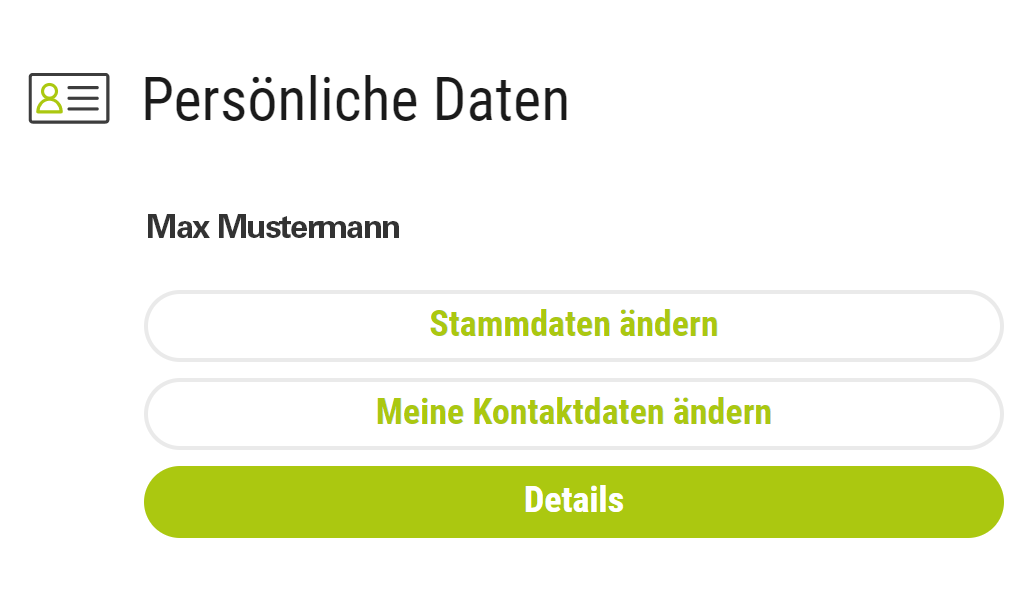The height and width of the screenshot is (599, 1034).
Task: Click the Max Mustermann name label
Action: tap(273, 228)
